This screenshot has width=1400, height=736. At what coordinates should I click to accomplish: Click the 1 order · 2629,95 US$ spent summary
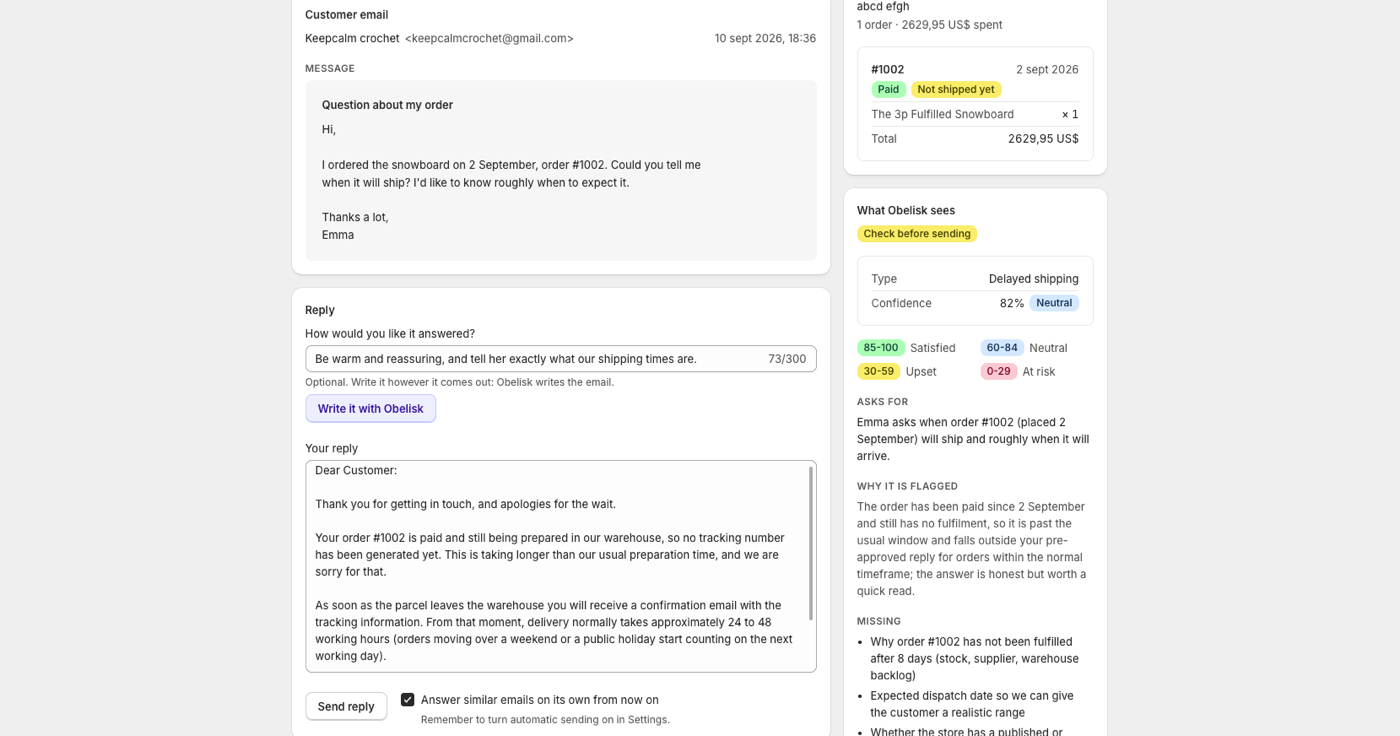(930, 25)
